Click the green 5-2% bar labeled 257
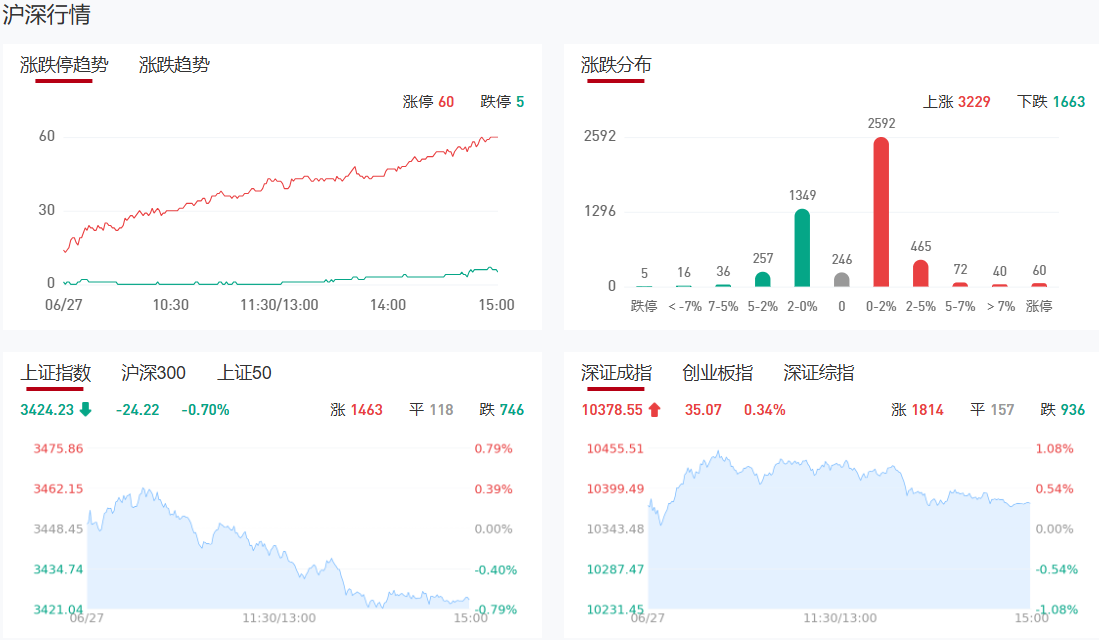This screenshot has width=1099, height=640. point(763,279)
